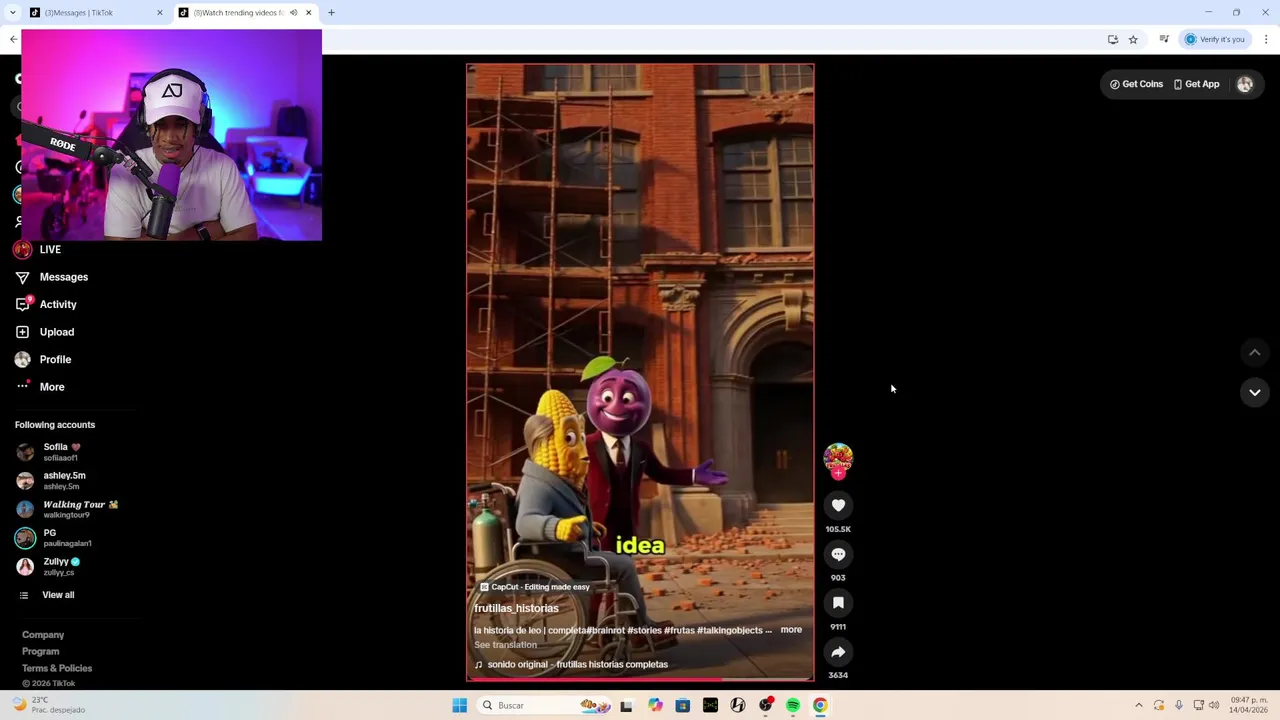Open the Program footer link
Viewport: 1280px width, 720px height.
coord(40,652)
